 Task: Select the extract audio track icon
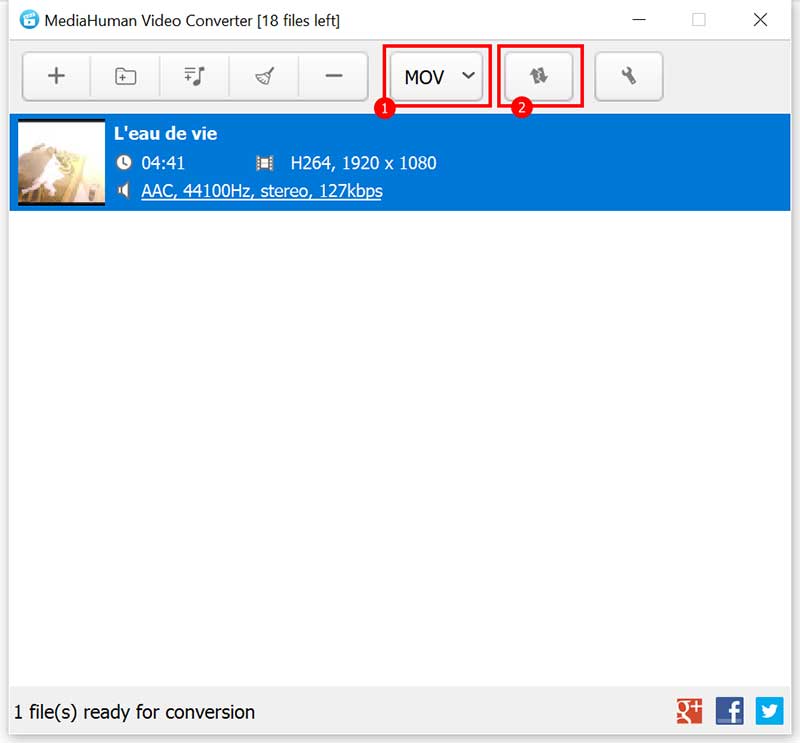click(194, 76)
